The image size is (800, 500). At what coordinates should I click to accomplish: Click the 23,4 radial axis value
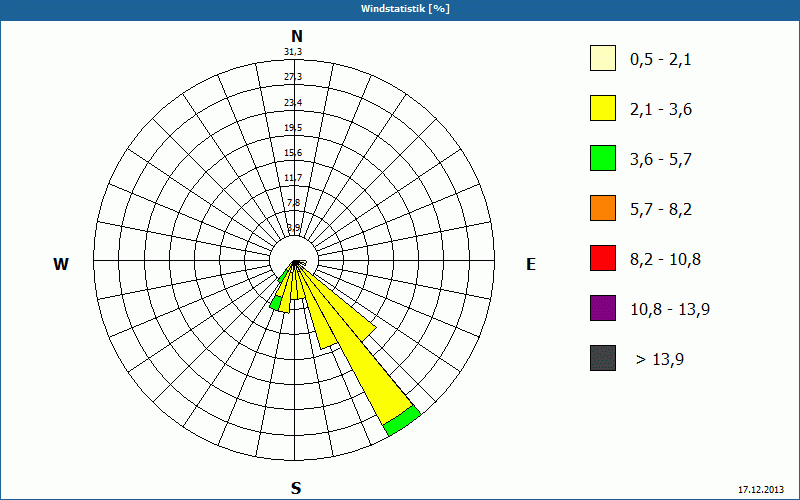[x=293, y=103]
